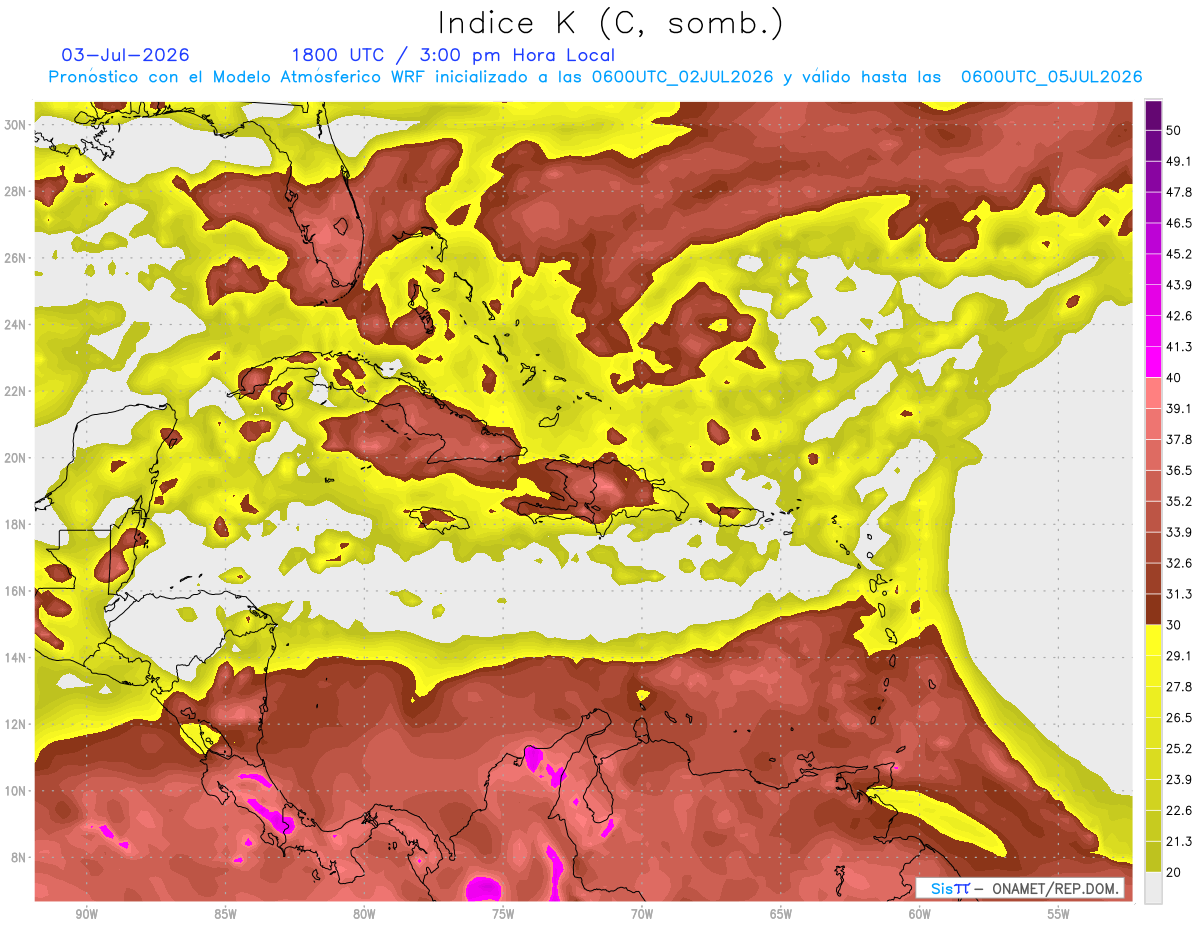Pick the olive swatch between 20 and 21.3

click(1153, 856)
